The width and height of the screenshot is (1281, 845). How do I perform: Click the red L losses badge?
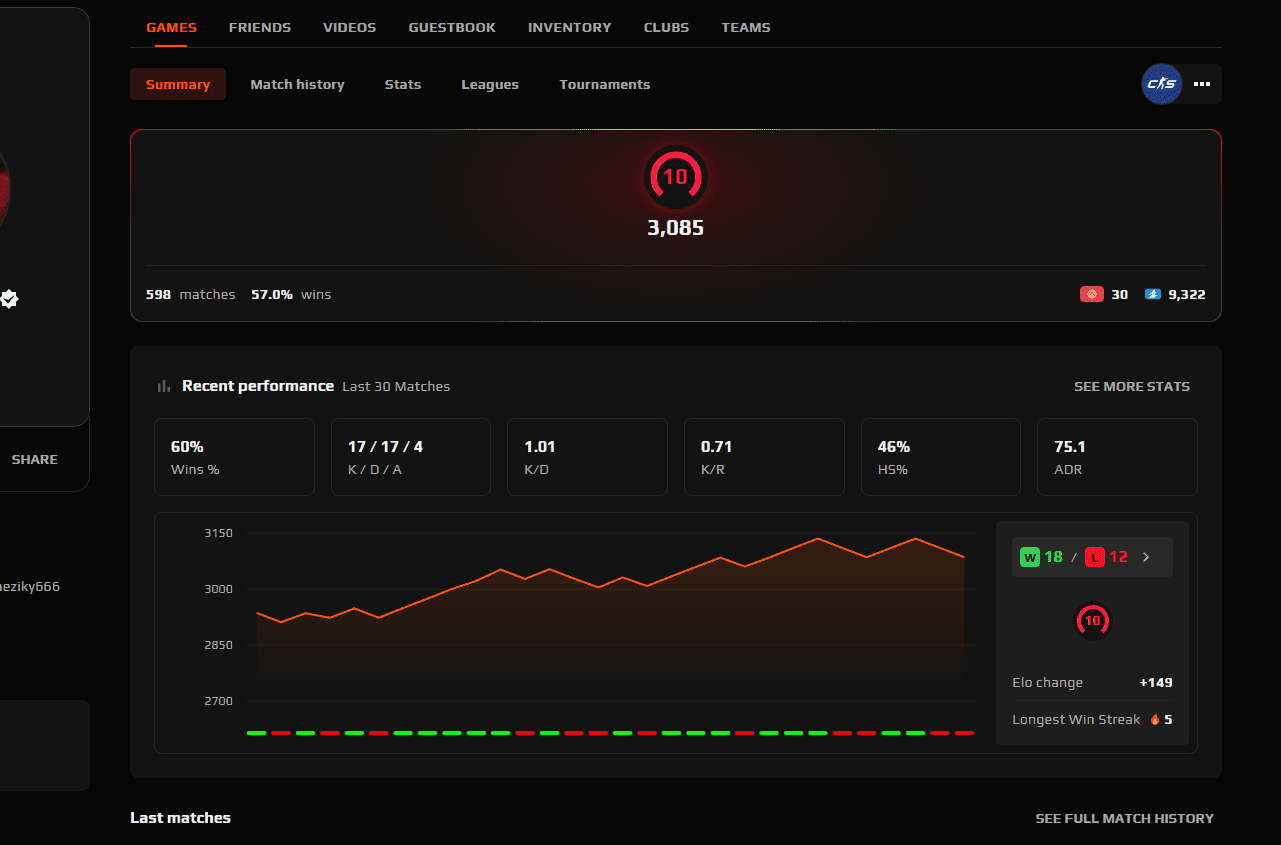1094,557
